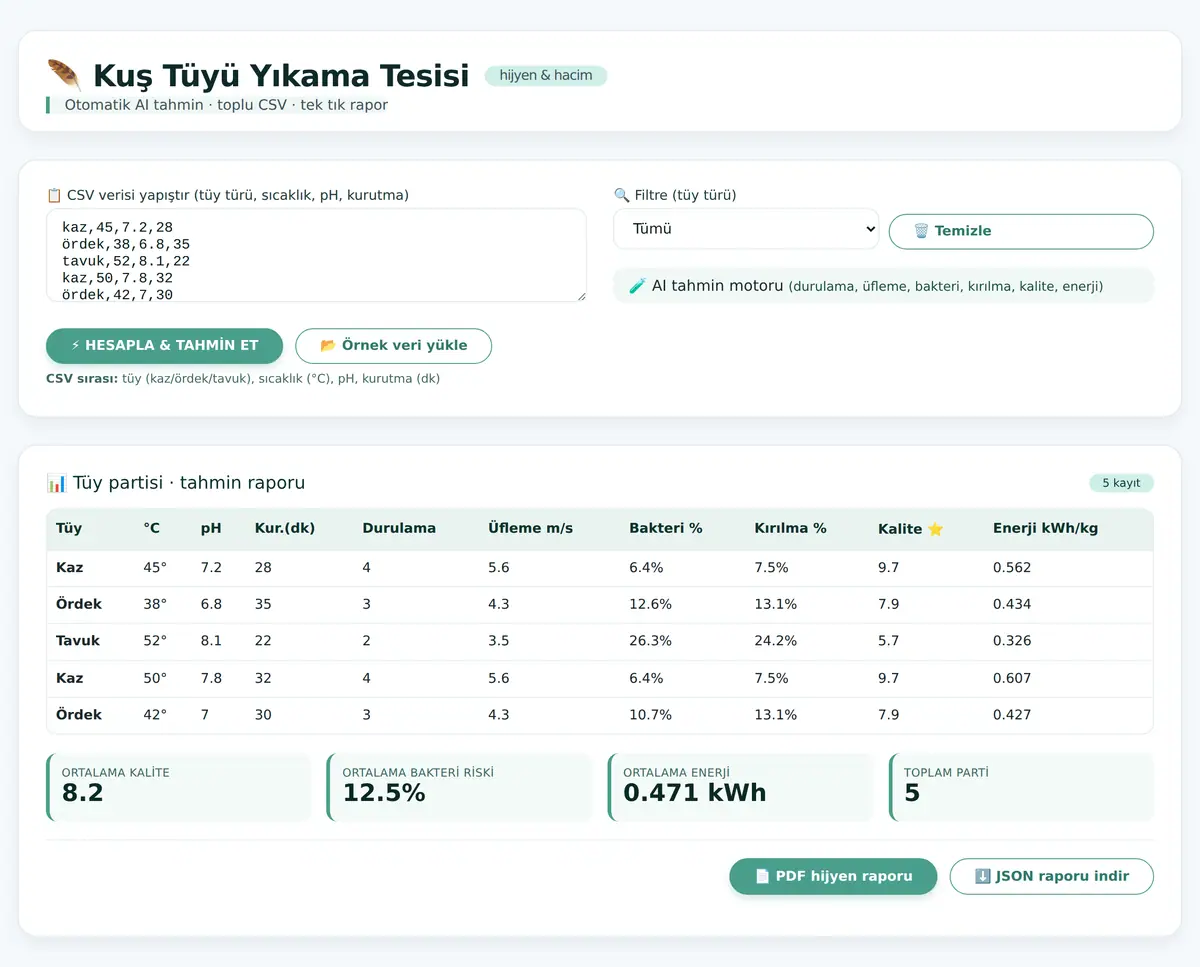Clear the data using Temizle
This screenshot has height=967, width=1200.
(x=1021, y=231)
